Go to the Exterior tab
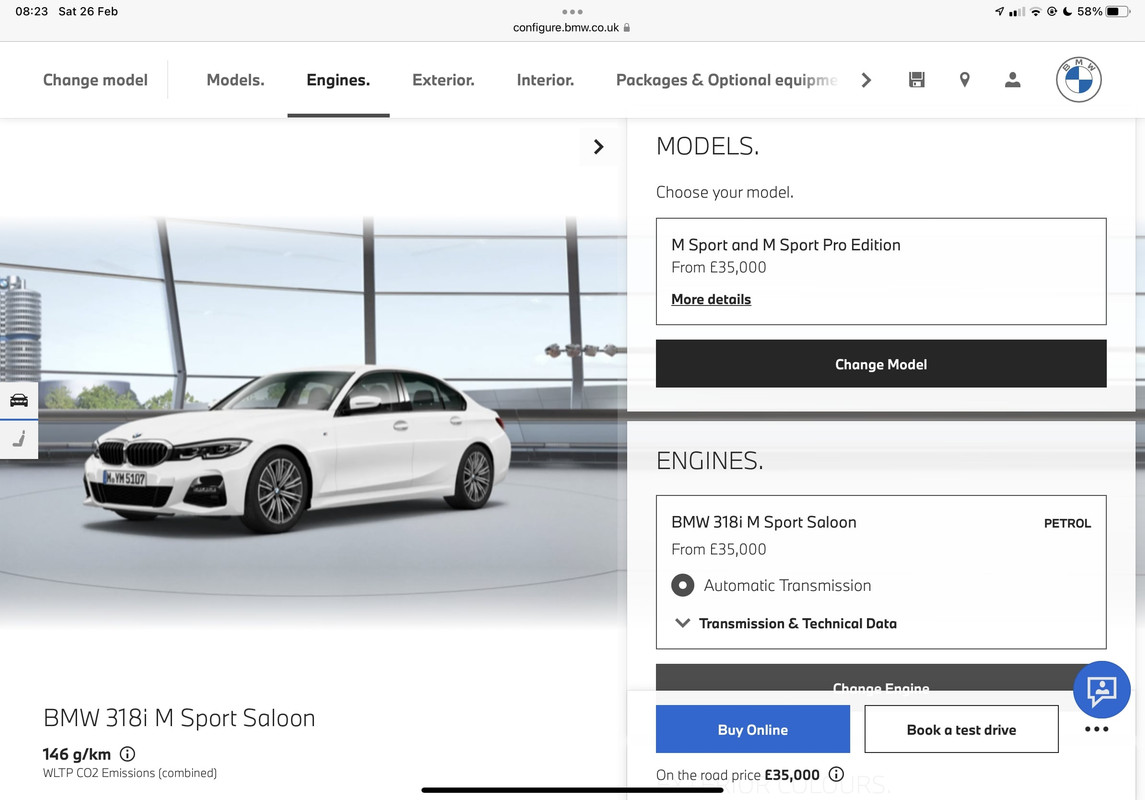The image size is (1145, 800). pyautogui.click(x=443, y=80)
